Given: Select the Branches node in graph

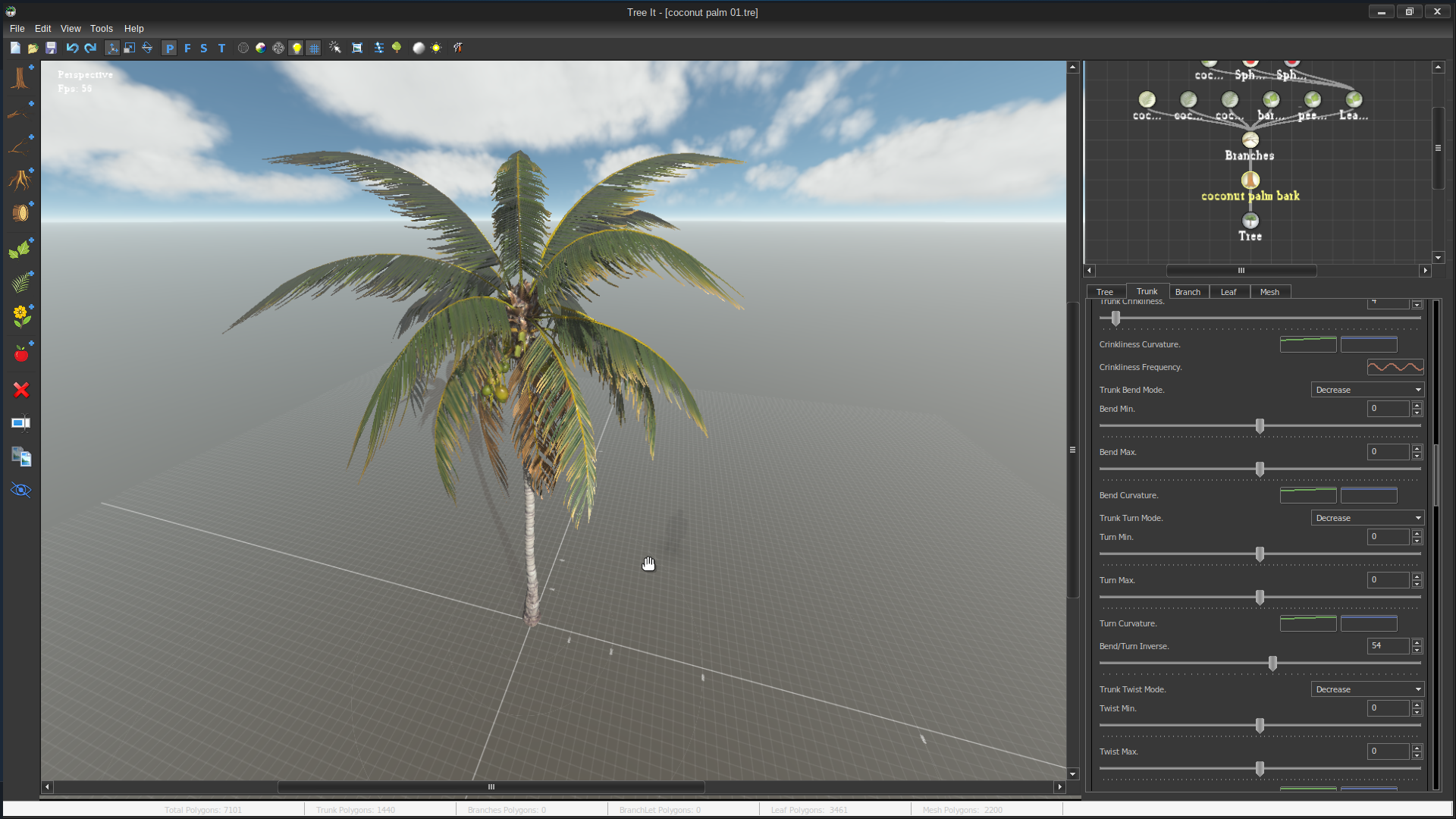Looking at the screenshot, I should (1250, 140).
